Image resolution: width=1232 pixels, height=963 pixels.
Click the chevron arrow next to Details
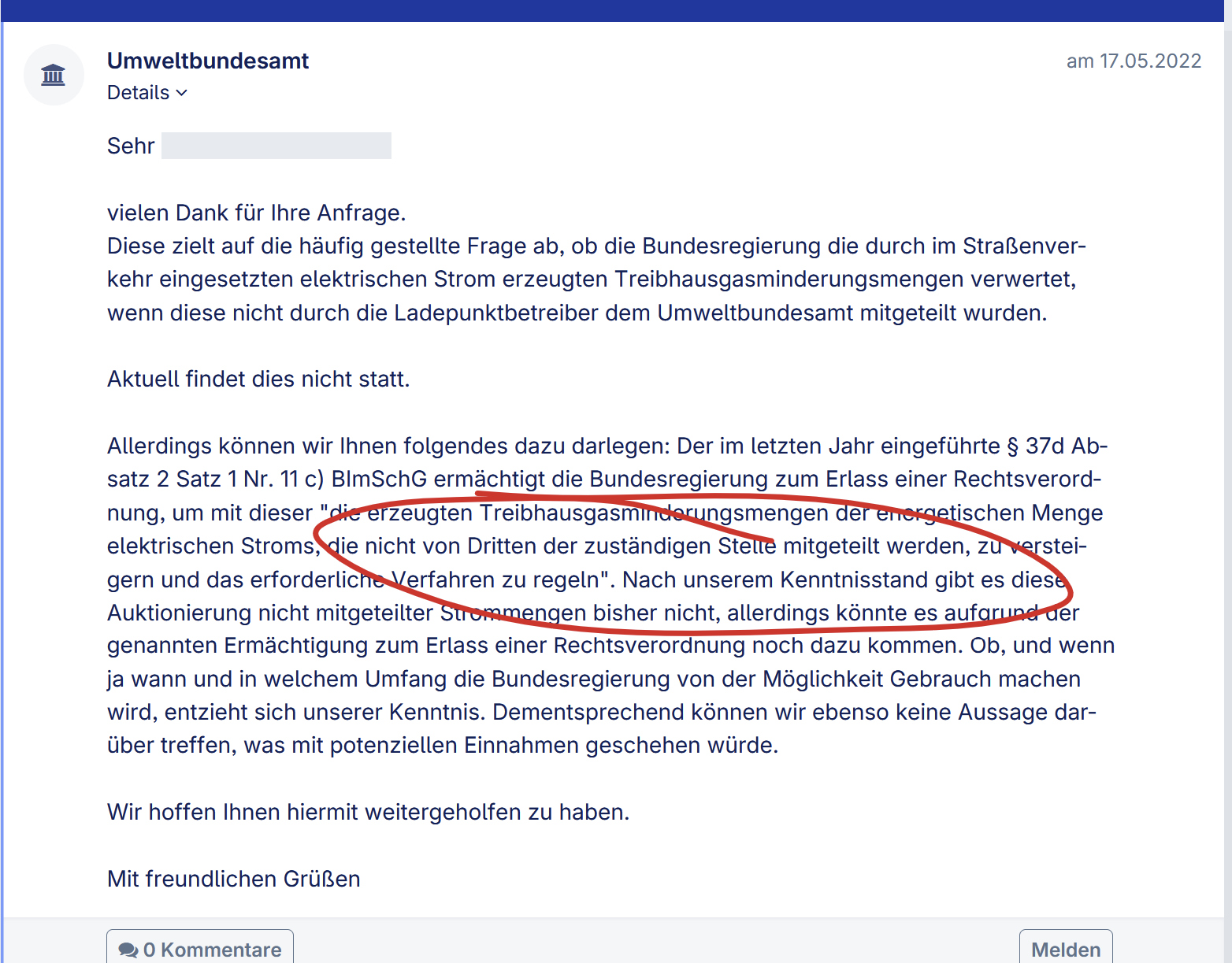click(182, 93)
